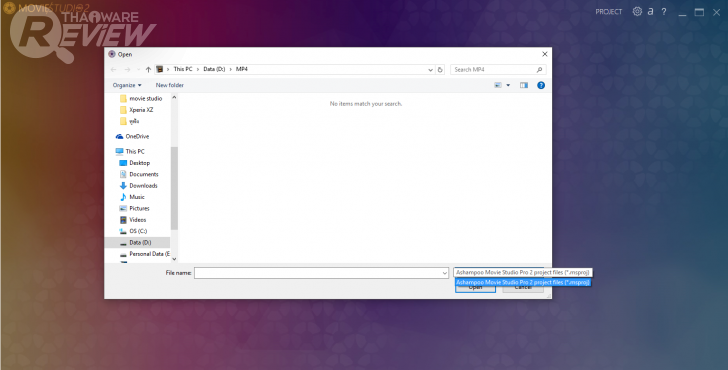Click the navigation pane scrollbar
This screenshot has width=728, height=370.
point(174,188)
